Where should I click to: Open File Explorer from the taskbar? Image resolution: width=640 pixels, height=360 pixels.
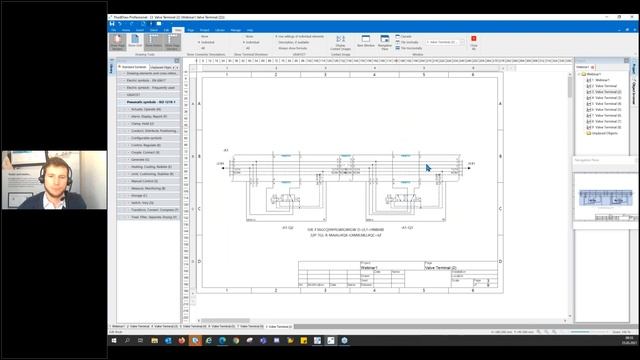(154, 340)
